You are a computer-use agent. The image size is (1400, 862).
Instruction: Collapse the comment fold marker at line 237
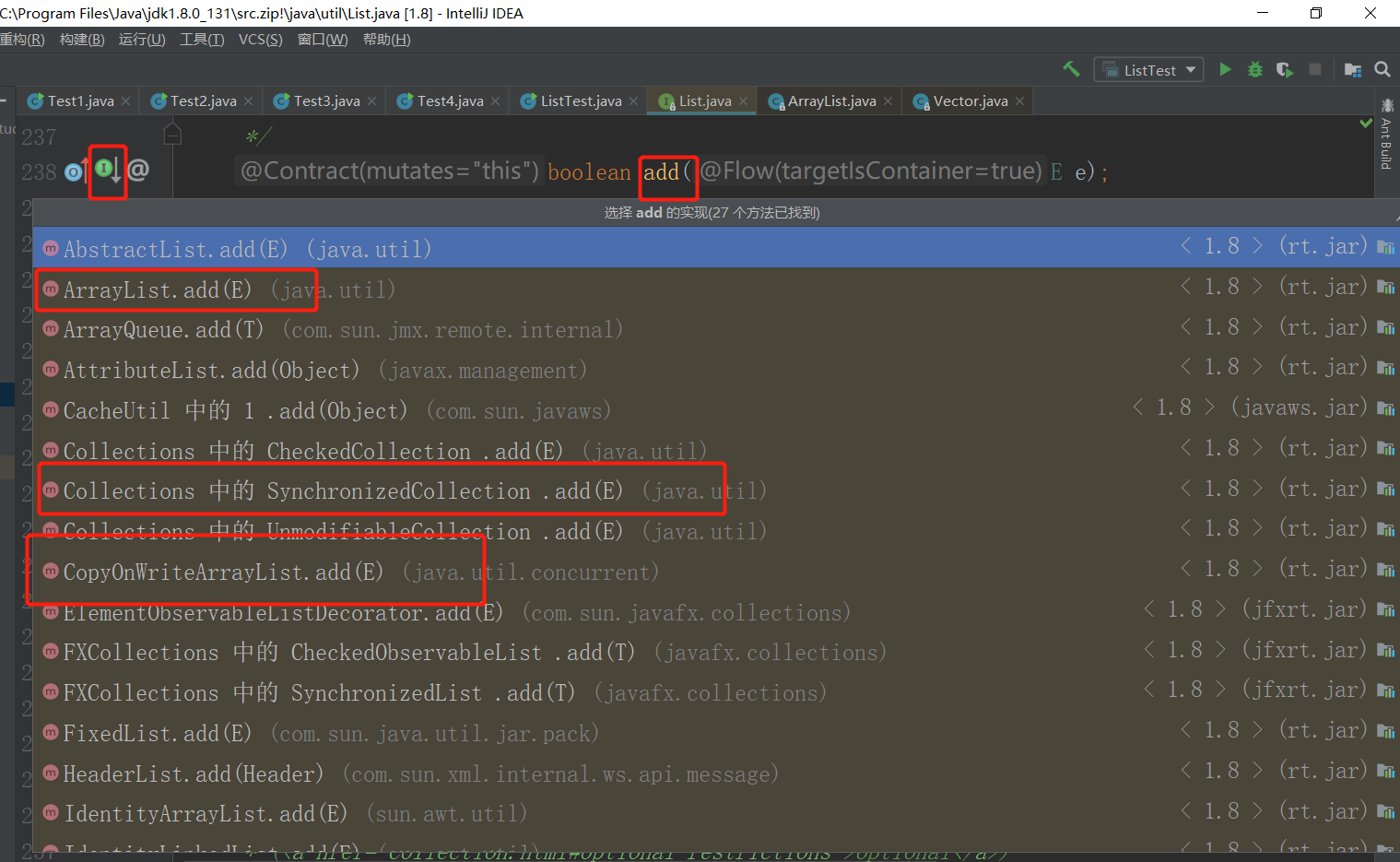coord(172,136)
